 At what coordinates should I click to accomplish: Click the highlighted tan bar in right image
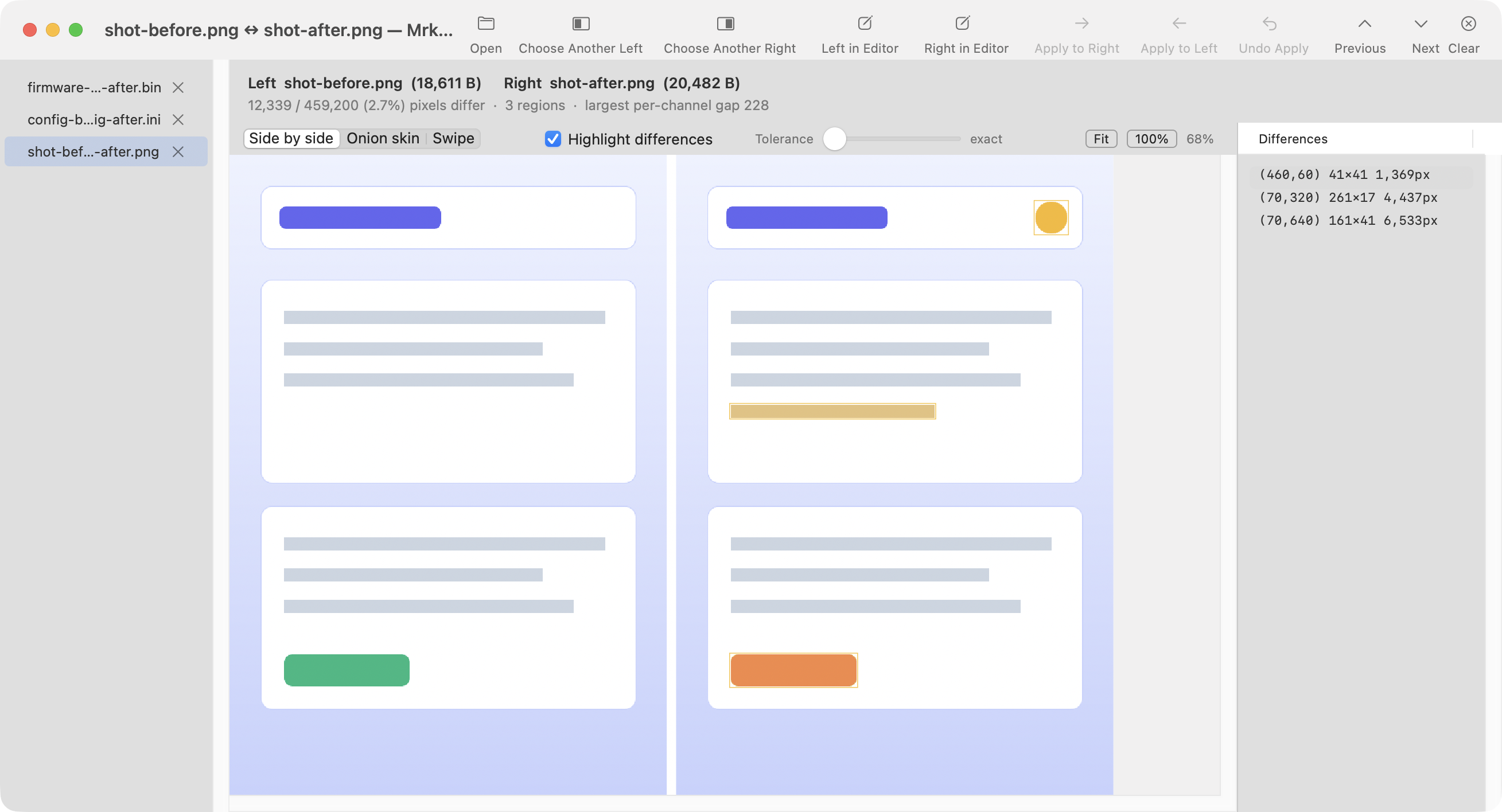(x=832, y=411)
